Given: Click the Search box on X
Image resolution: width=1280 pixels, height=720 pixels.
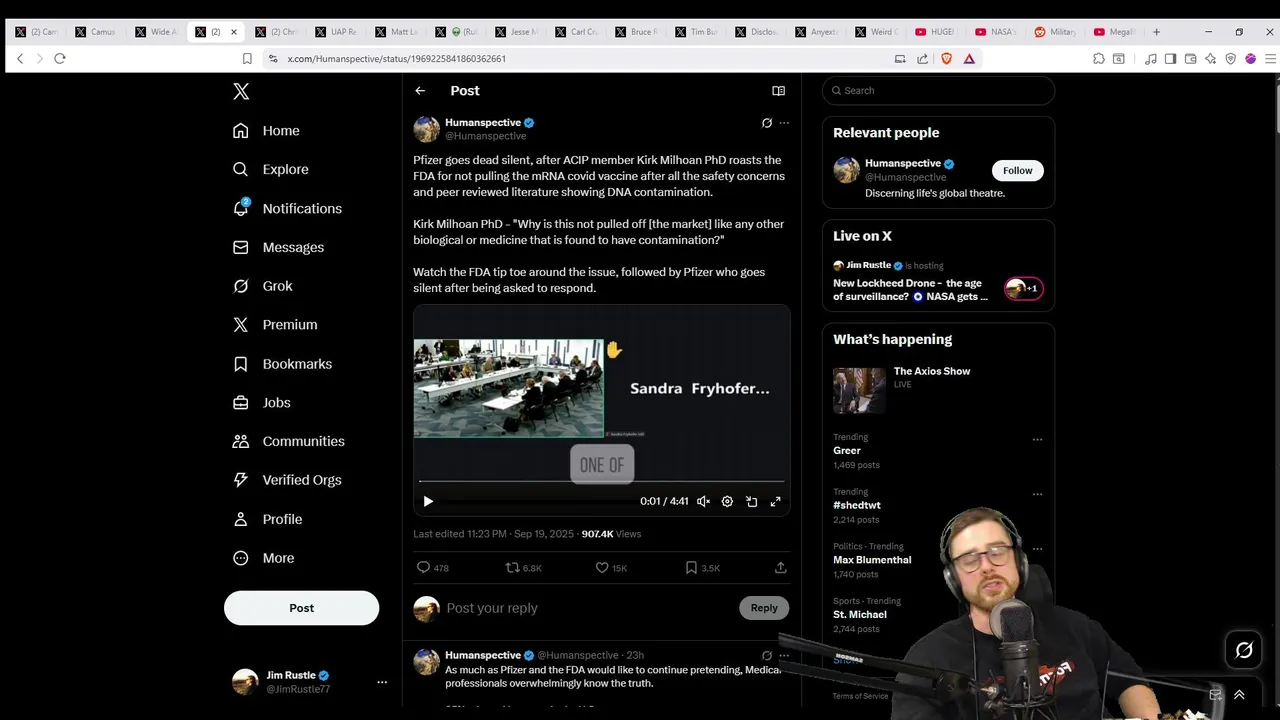Looking at the screenshot, I should [x=938, y=91].
